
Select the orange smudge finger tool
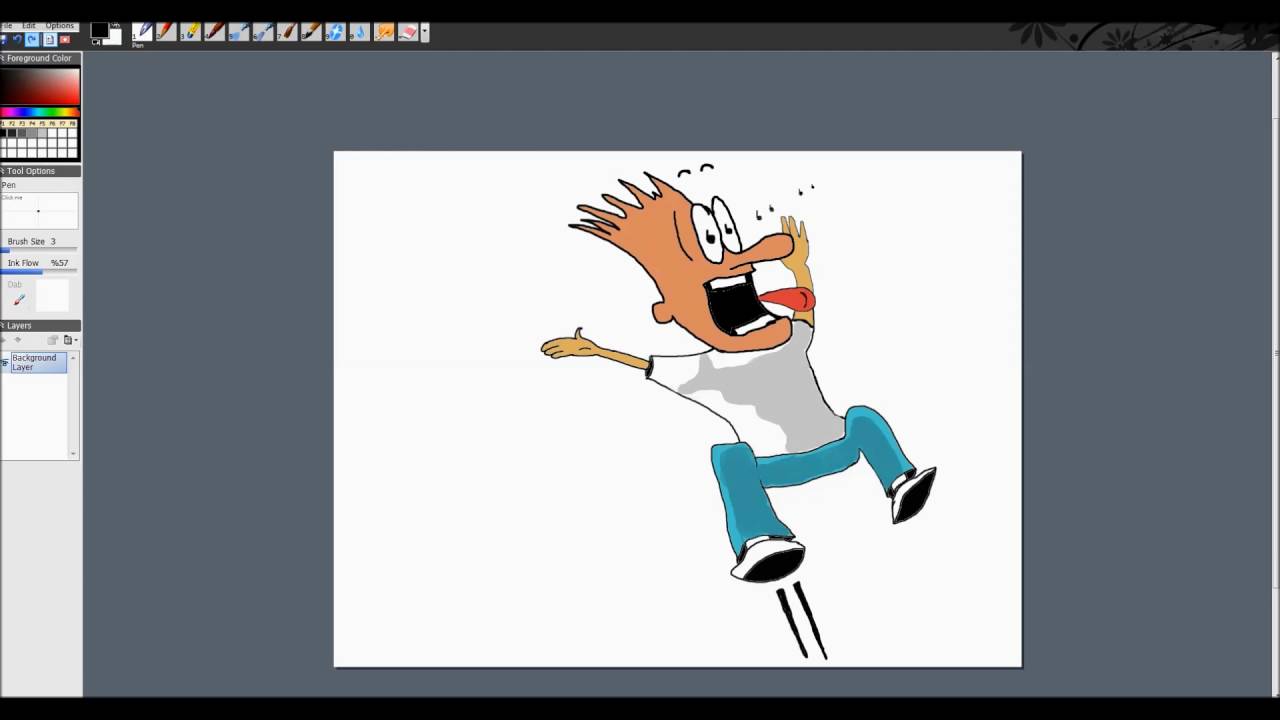tap(384, 32)
